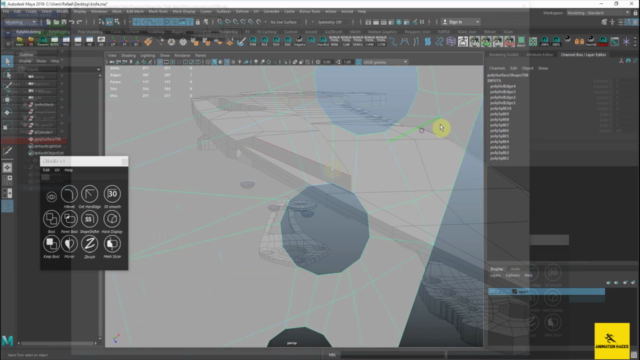This screenshot has height=360, width=640.
Task: Click the No Live Surface field
Action: tap(284, 22)
